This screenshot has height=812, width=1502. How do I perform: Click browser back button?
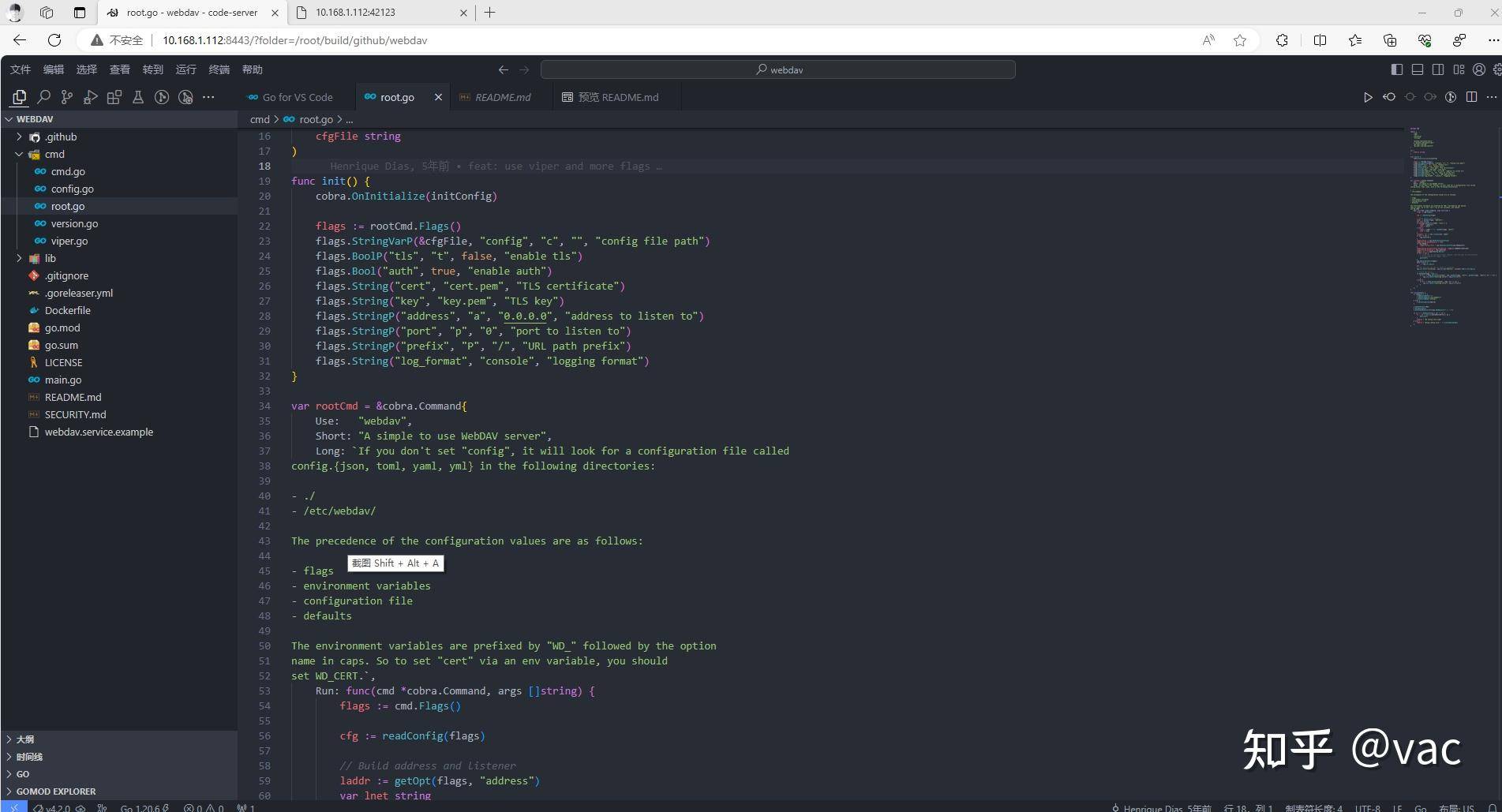(x=20, y=40)
